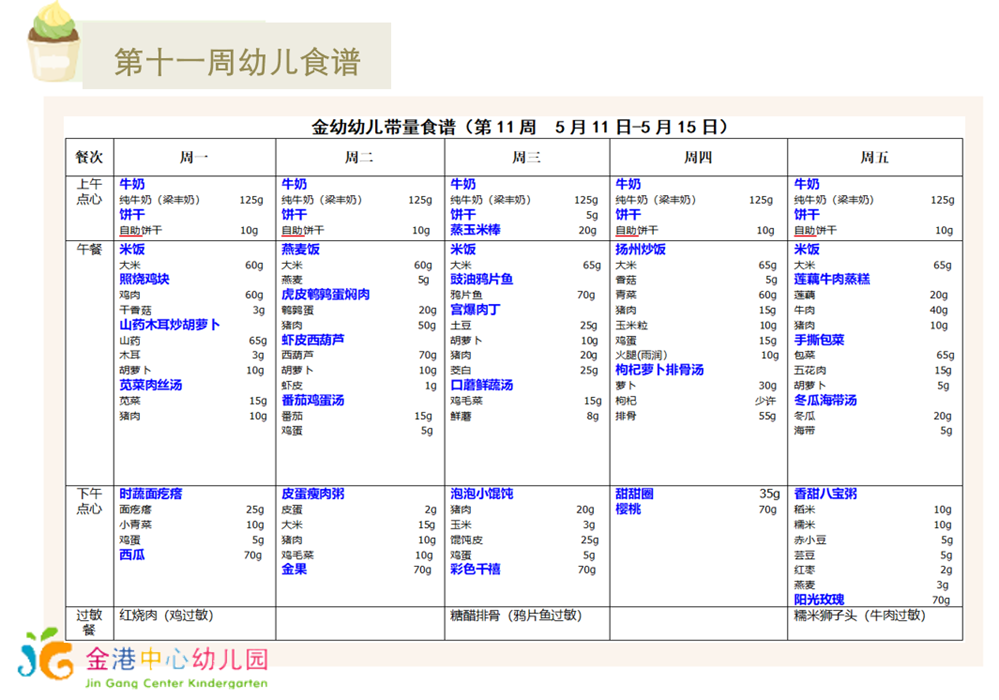
Task: Click the snack name 香甜八宝粥
Action: [826, 494]
